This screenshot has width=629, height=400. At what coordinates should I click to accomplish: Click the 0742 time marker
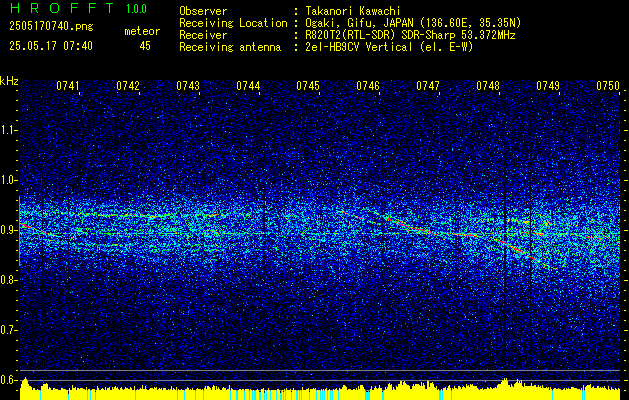point(128,86)
